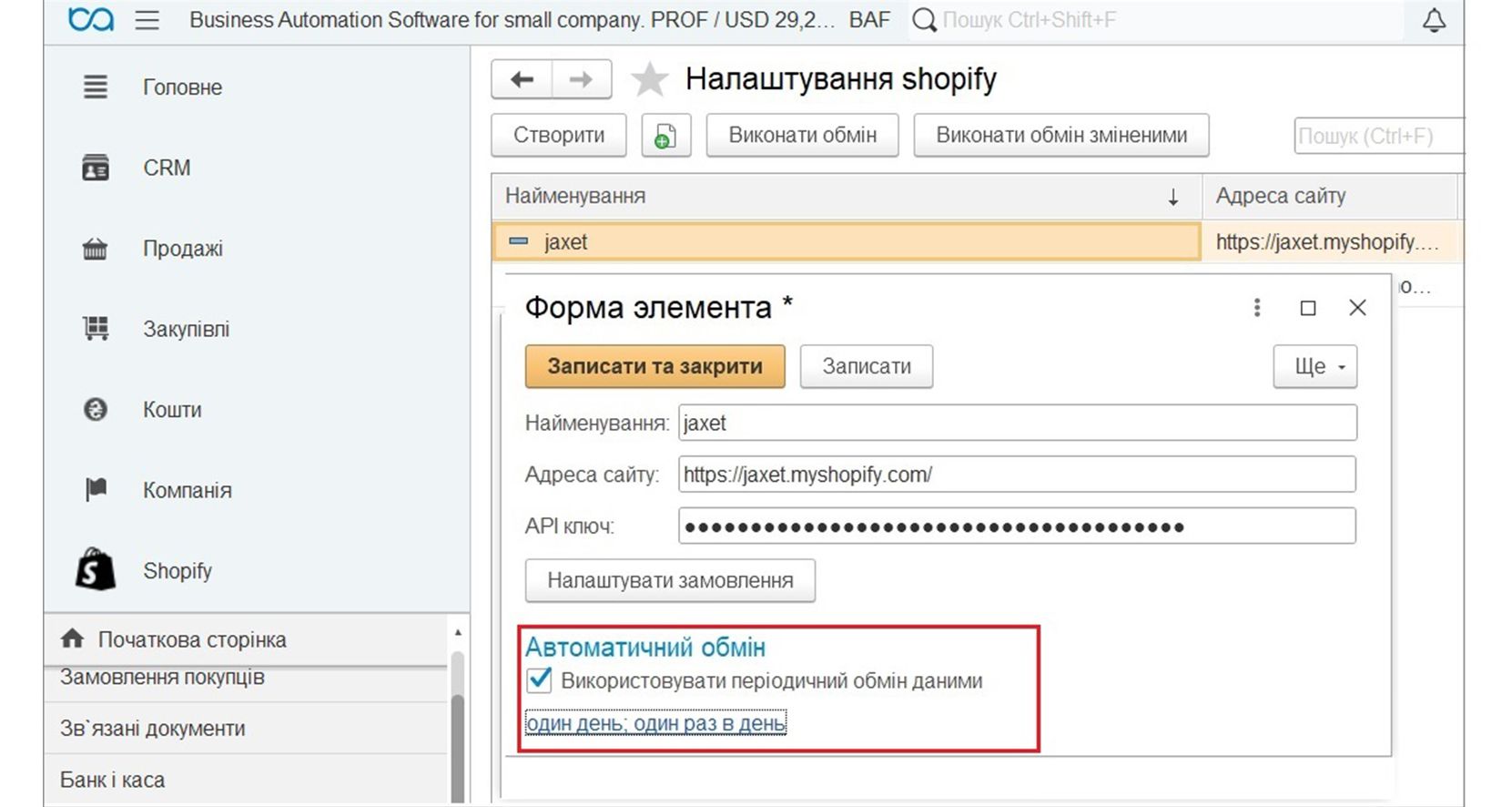Click Виконати обмін button
This screenshot has width=1512, height=807.
click(802, 136)
